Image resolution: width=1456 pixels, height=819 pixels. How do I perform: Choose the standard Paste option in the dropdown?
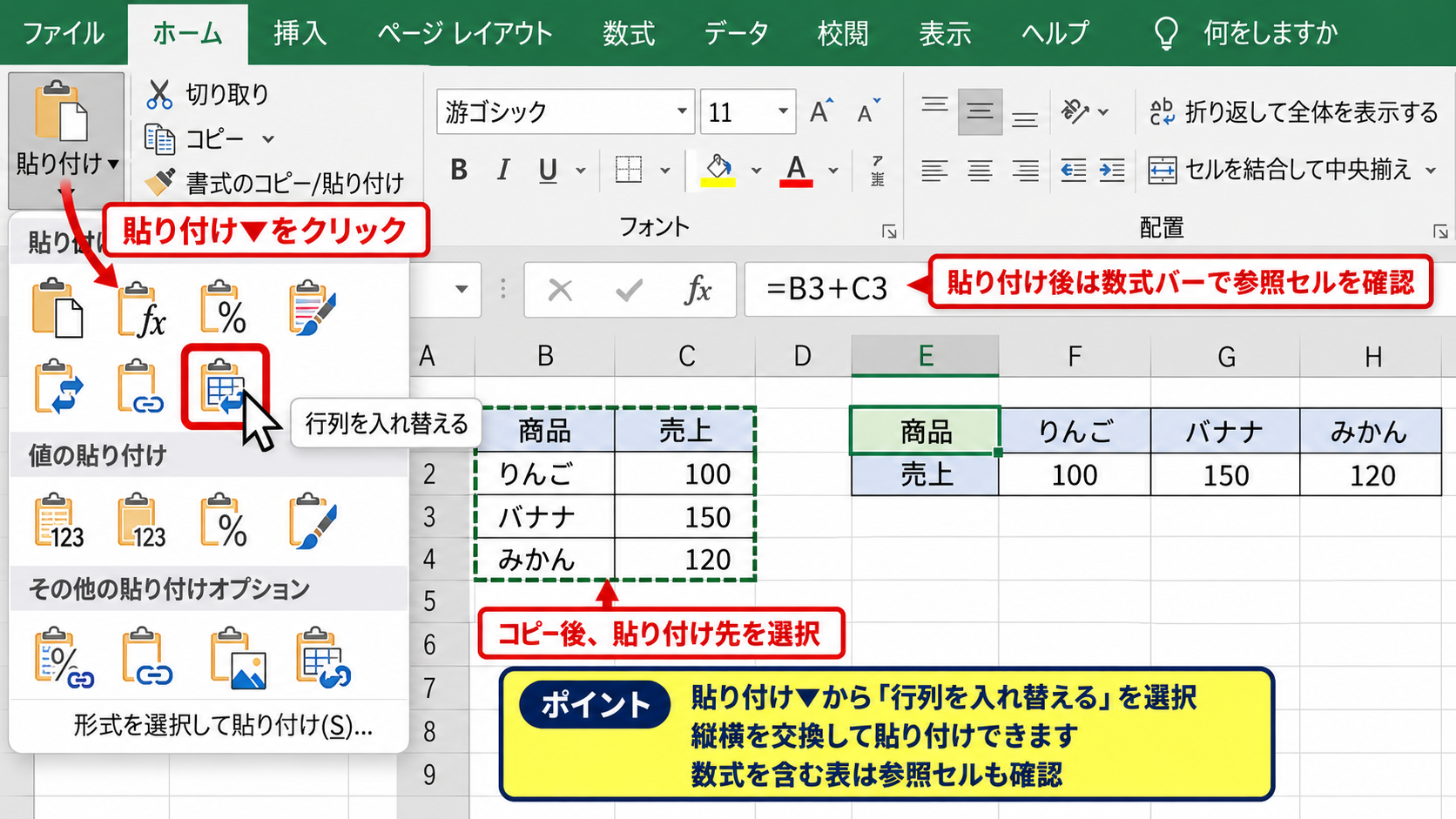coord(57,308)
